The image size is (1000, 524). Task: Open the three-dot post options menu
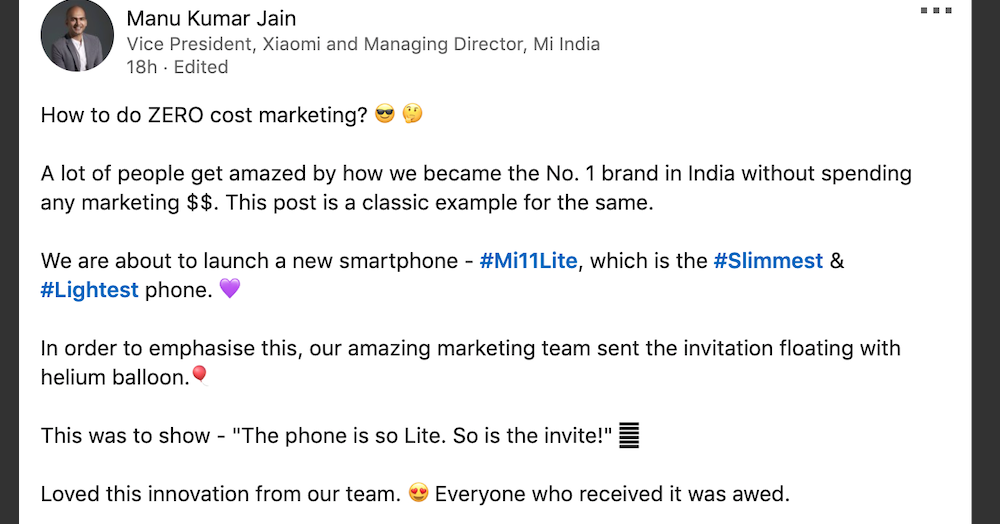[x=935, y=11]
